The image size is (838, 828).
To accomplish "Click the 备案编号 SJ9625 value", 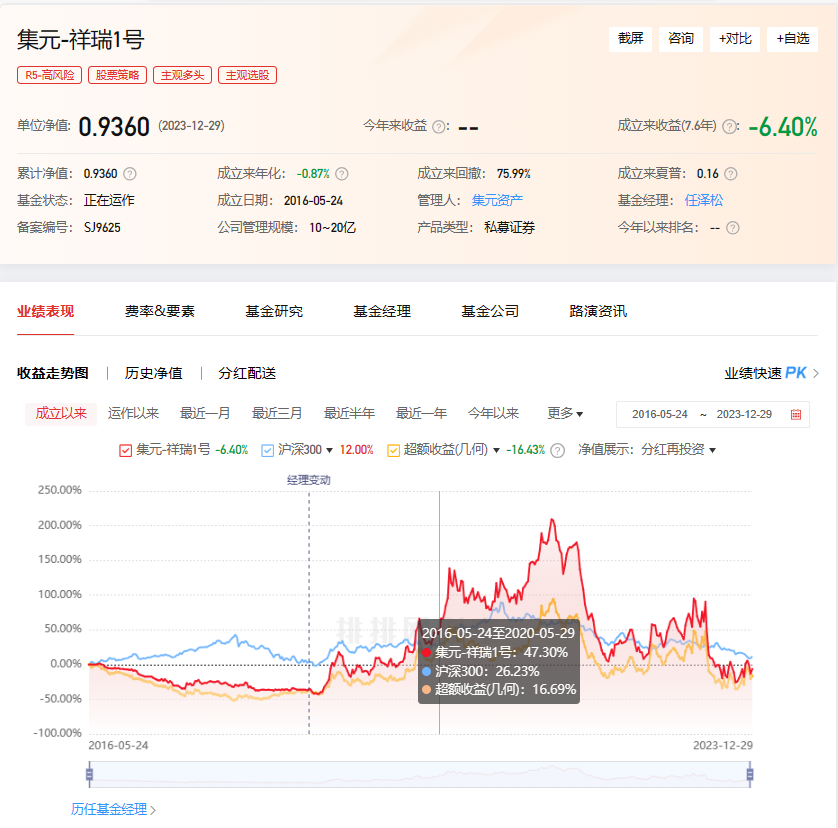I will [102, 228].
